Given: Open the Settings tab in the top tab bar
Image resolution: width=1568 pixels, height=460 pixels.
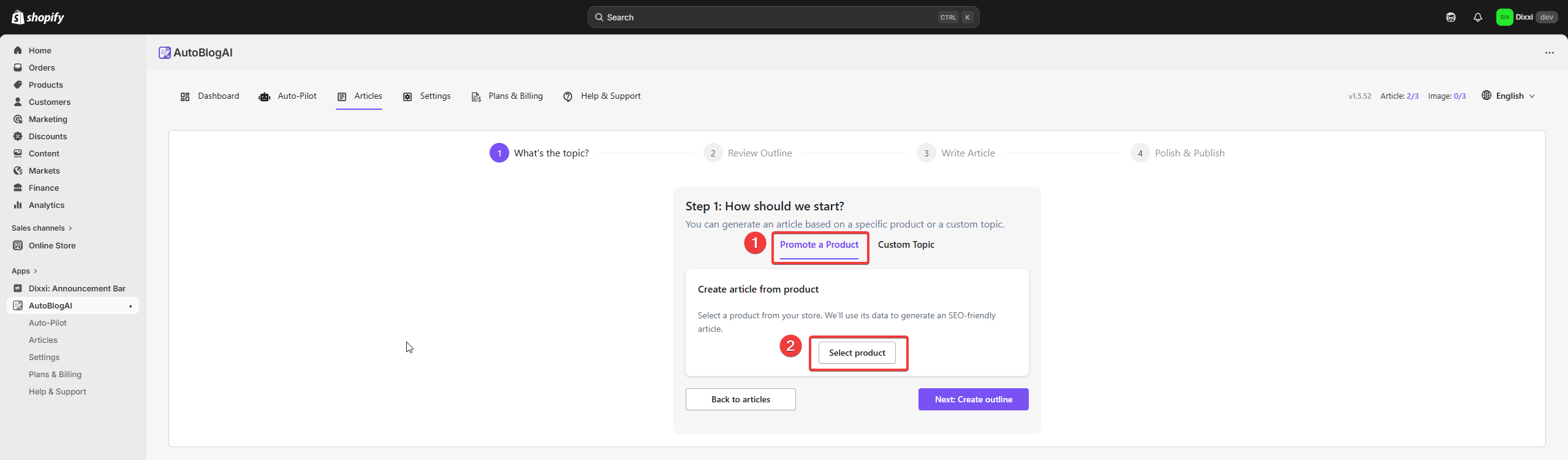Looking at the screenshot, I should click(x=426, y=96).
